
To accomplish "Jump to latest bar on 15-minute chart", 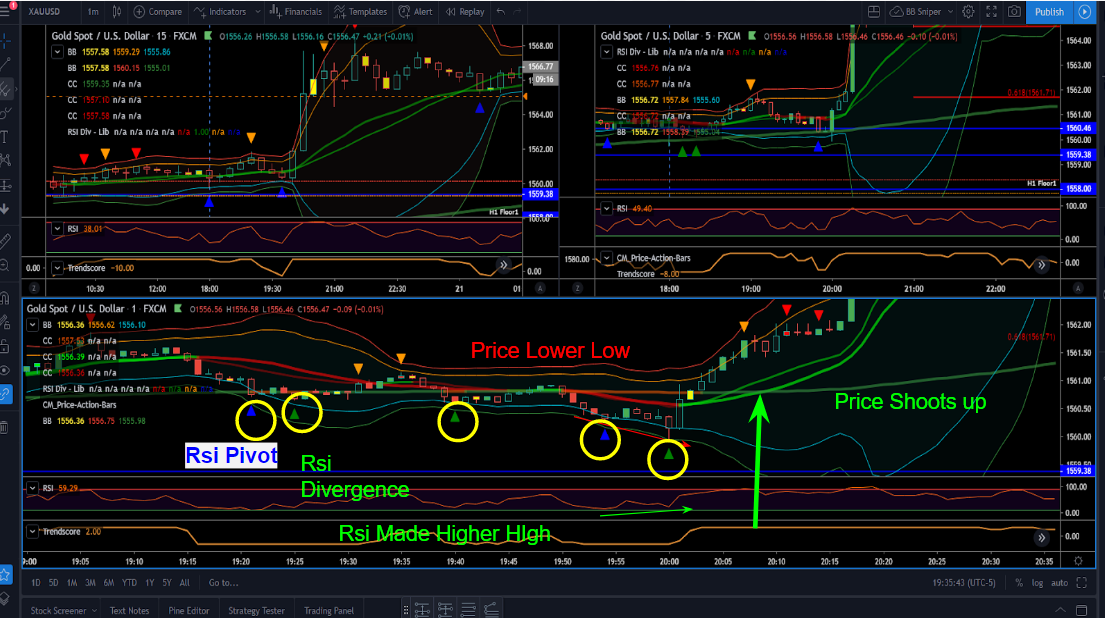I will 503,265.
